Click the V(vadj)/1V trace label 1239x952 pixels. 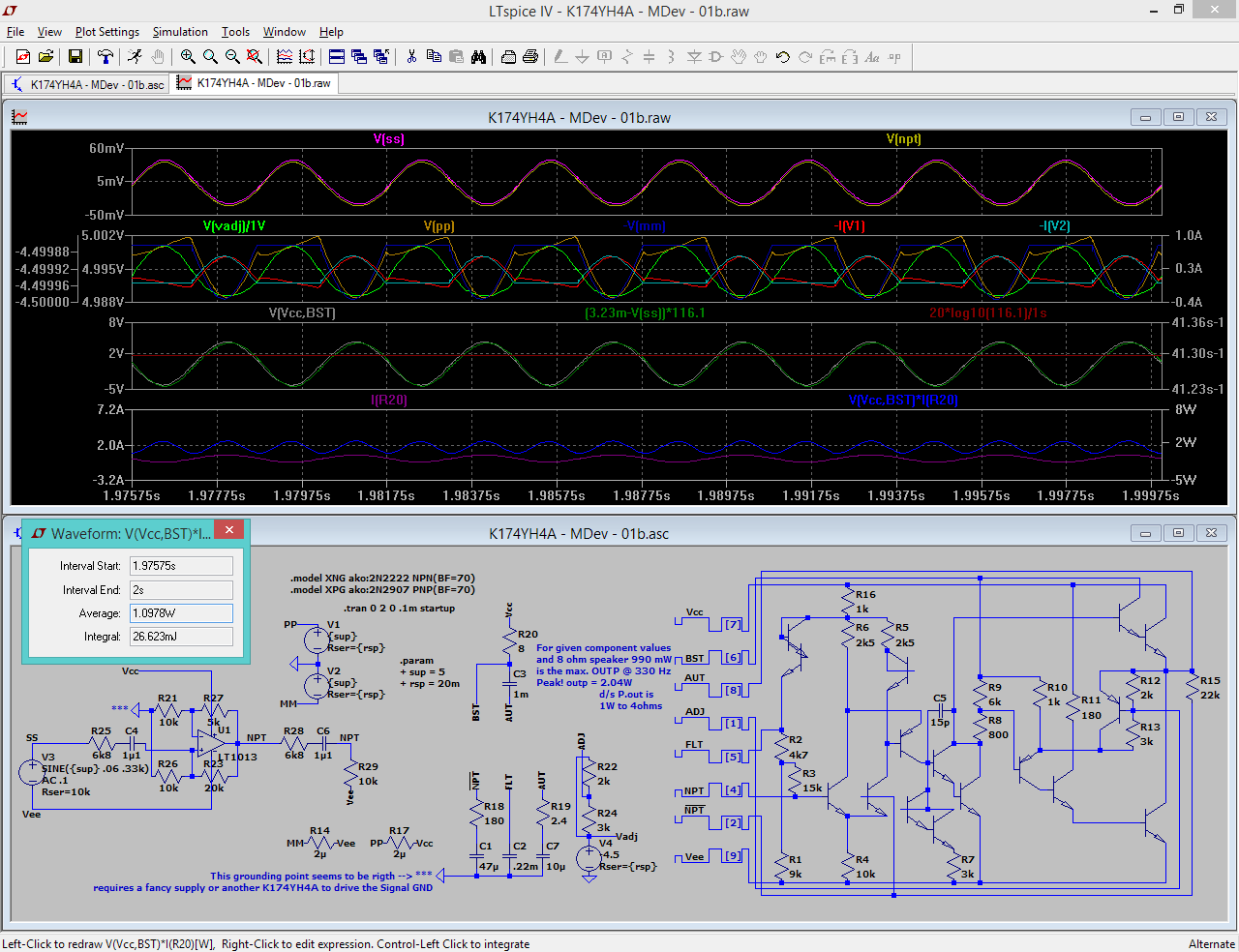tap(234, 226)
